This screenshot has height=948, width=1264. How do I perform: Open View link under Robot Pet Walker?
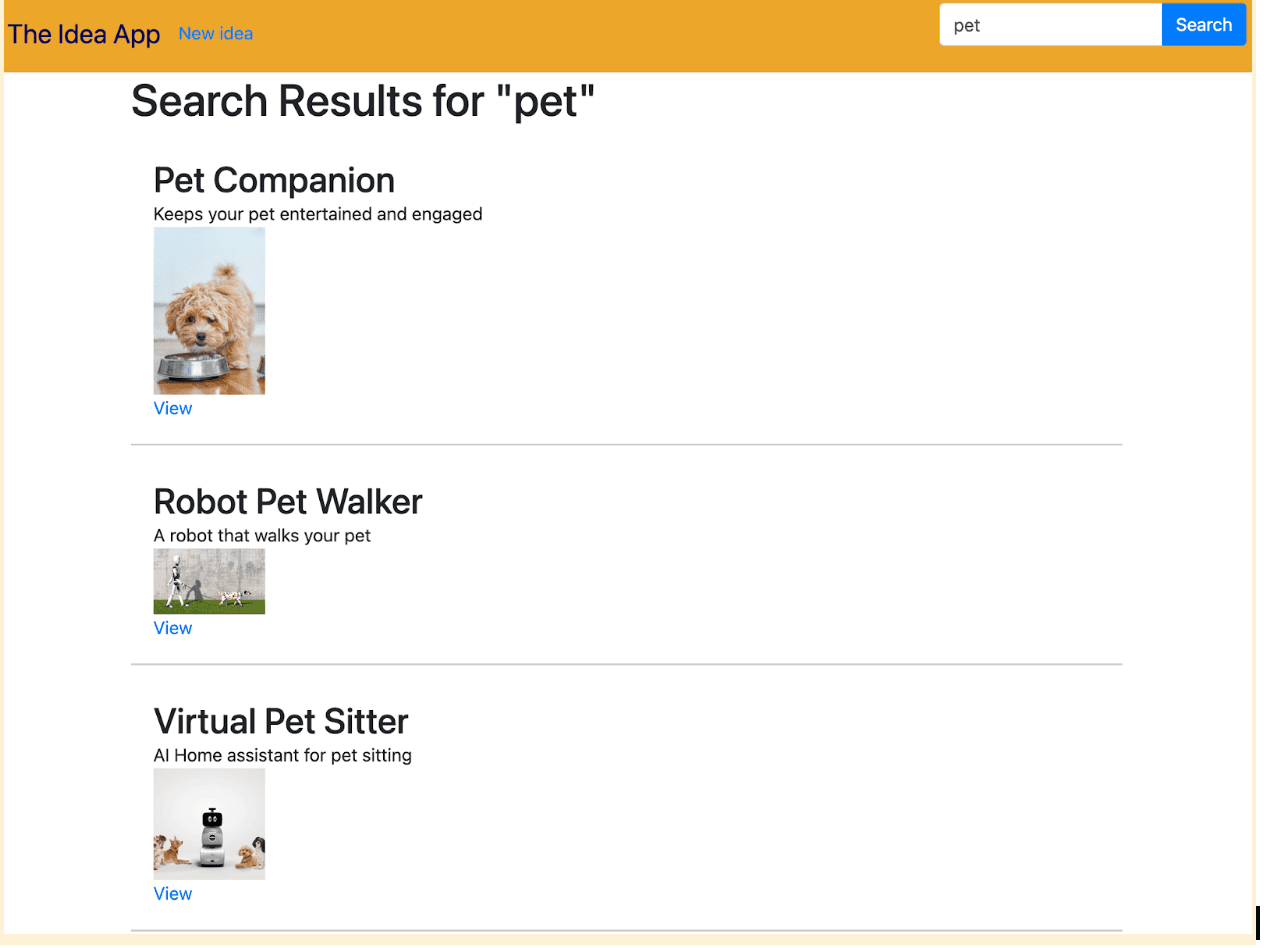point(173,629)
